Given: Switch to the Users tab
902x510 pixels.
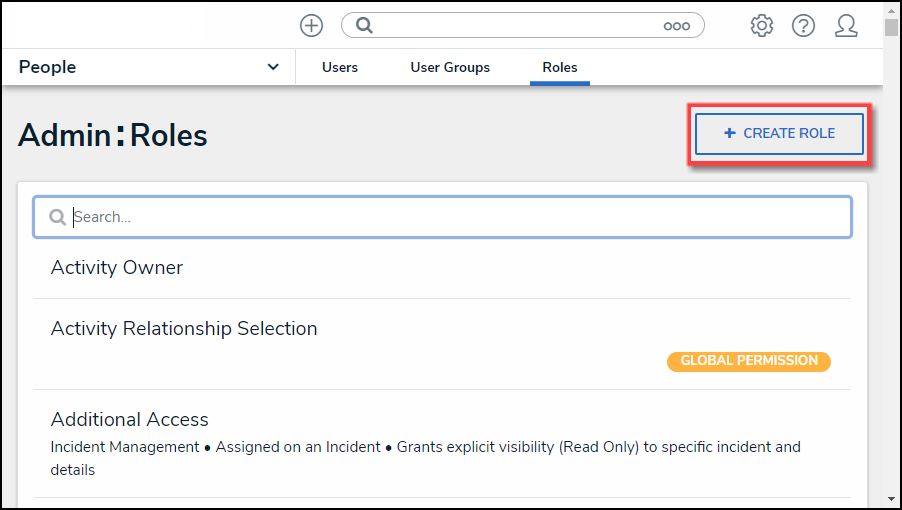Looking at the screenshot, I should (340, 68).
